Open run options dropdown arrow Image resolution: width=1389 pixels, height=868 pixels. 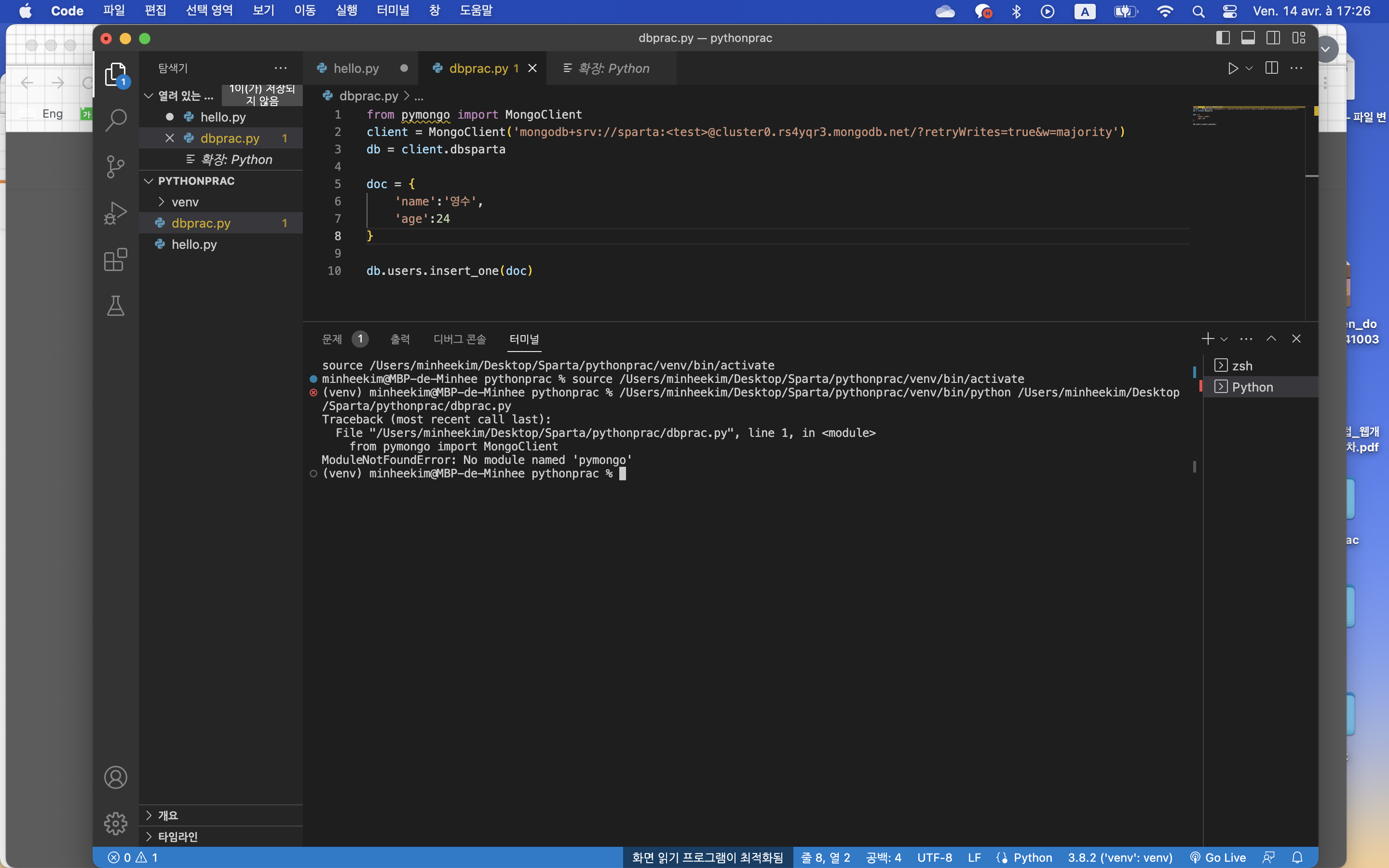tap(1249, 68)
